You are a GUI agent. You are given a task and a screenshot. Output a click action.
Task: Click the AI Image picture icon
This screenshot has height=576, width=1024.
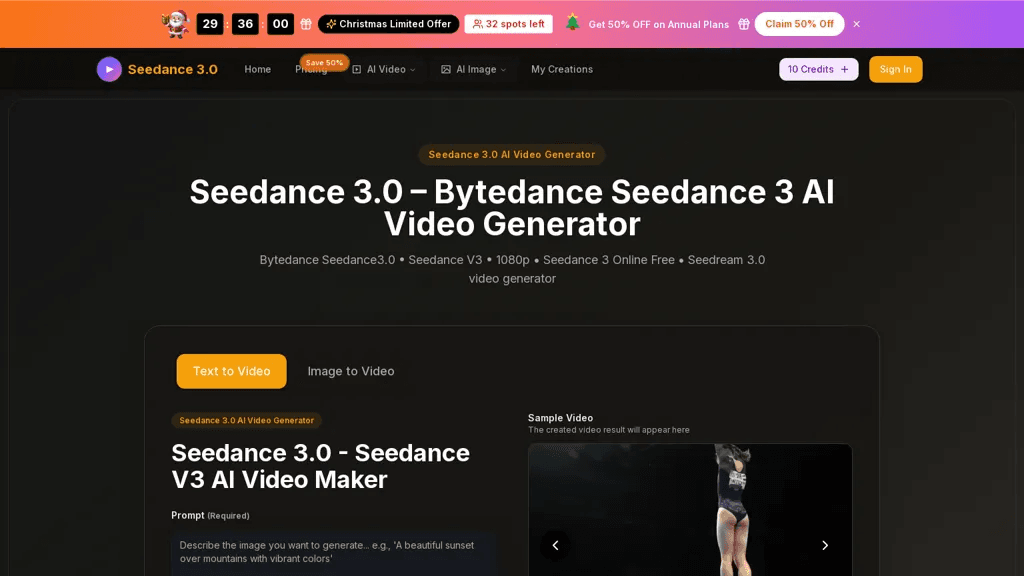tap(445, 69)
